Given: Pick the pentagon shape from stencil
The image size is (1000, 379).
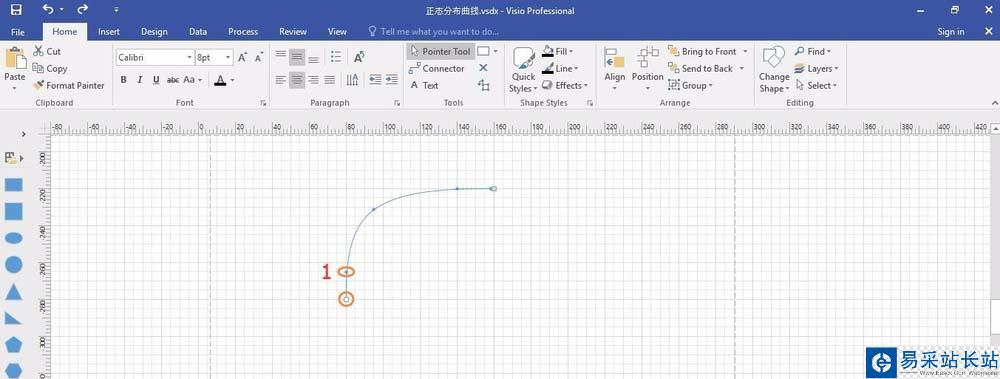Looking at the screenshot, I should (x=14, y=345).
